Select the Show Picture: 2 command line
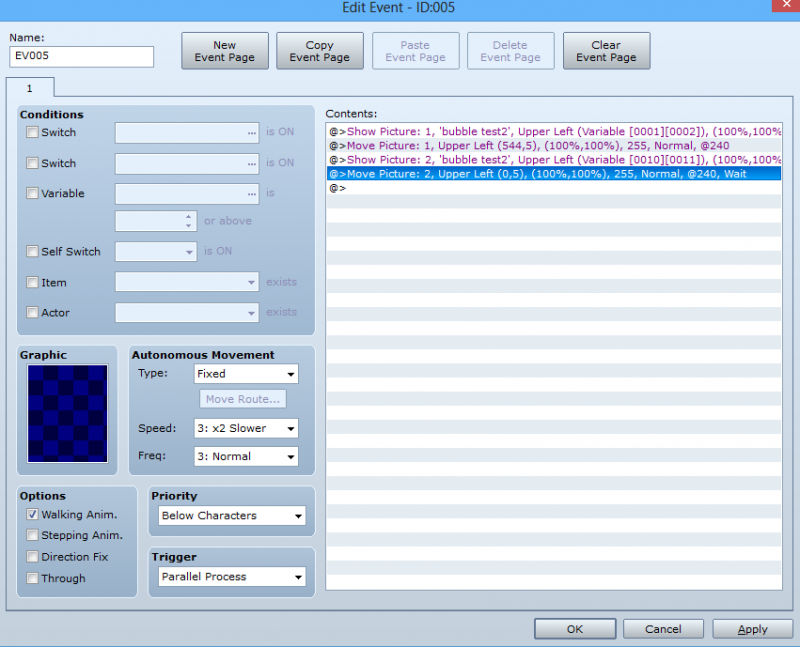This screenshot has width=800, height=647. (554, 160)
